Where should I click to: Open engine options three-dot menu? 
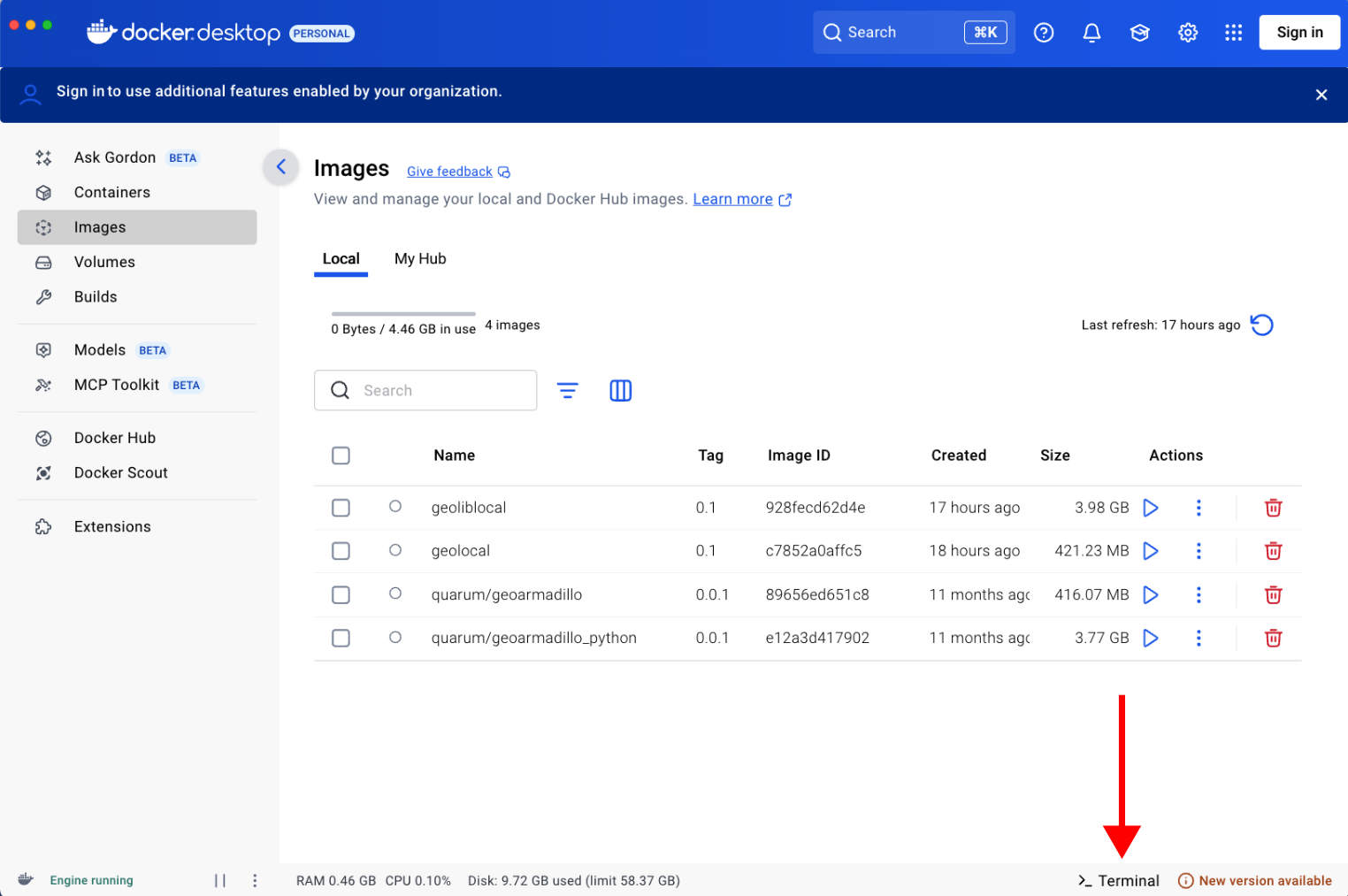click(255, 880)
